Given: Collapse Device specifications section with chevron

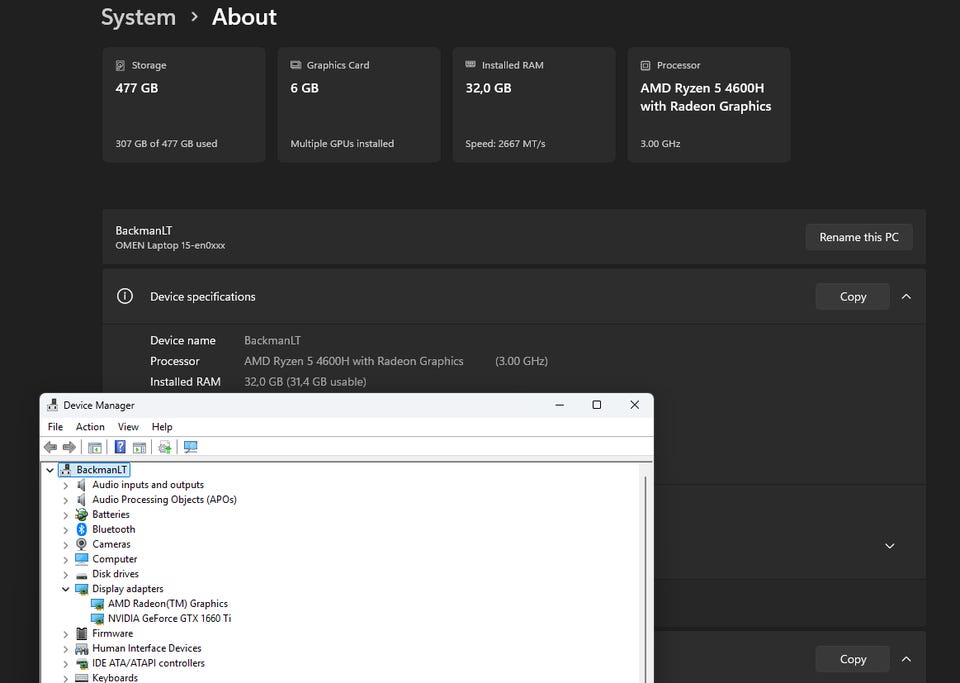Looking at the screenshot, I should point(906,296).
